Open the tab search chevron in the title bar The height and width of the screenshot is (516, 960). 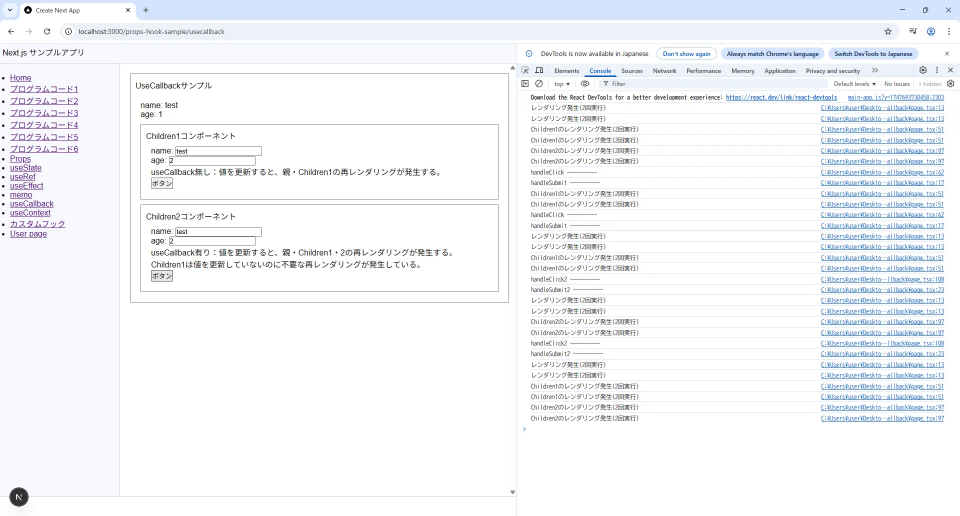(10, 10)
